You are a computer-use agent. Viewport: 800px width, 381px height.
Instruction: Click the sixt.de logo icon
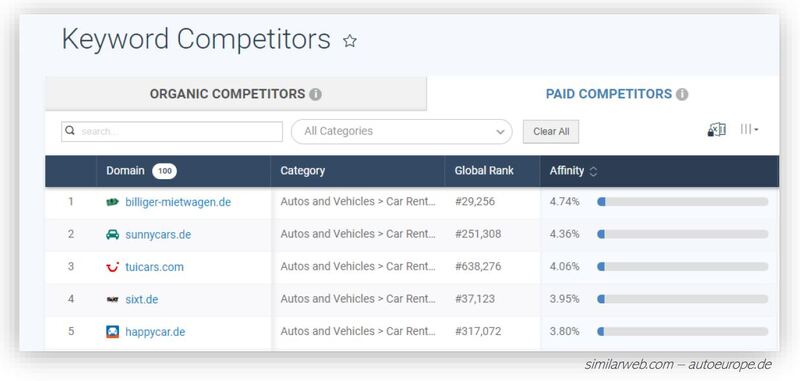click(112, 299)
